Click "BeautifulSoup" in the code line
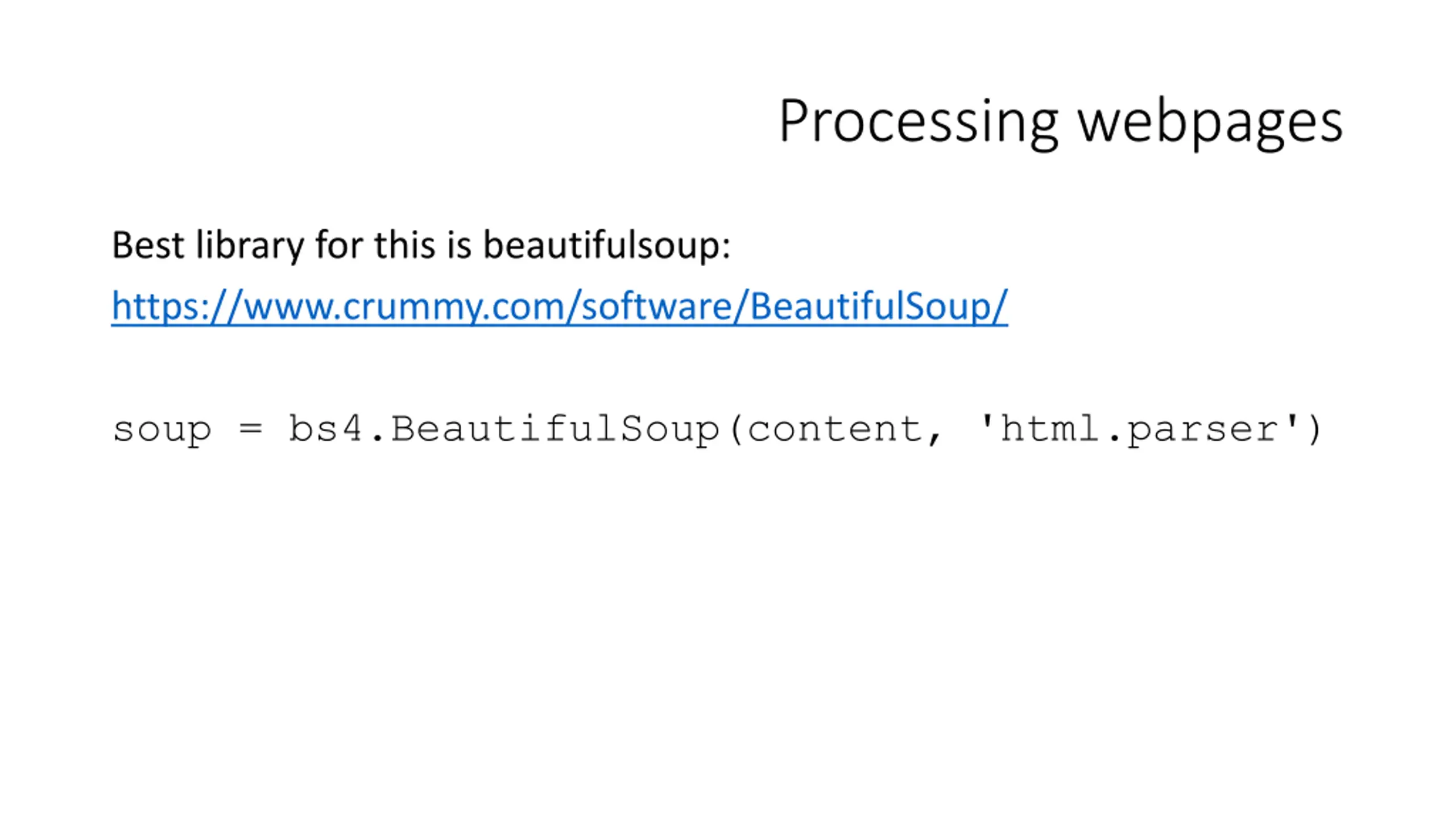The width and height of the screenshot is (1456, 819). [556, 429]
